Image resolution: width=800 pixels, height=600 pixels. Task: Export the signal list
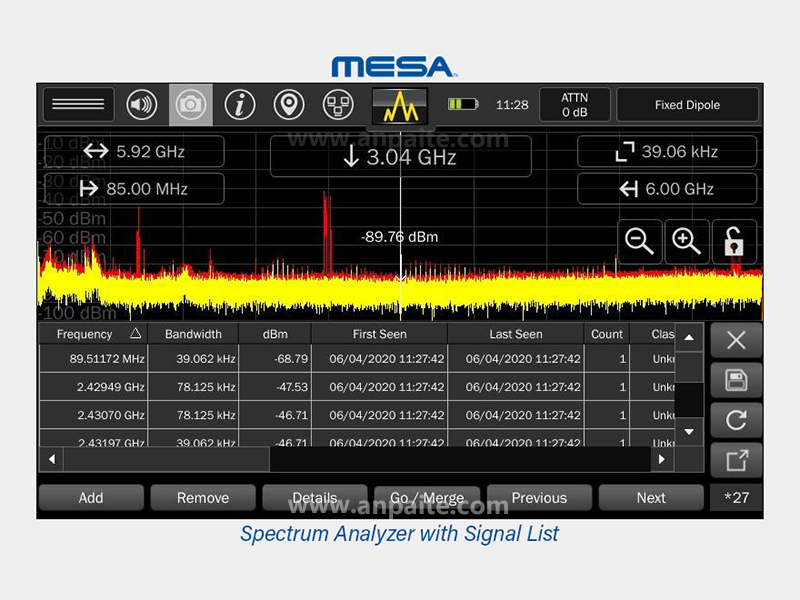point(736,460)
